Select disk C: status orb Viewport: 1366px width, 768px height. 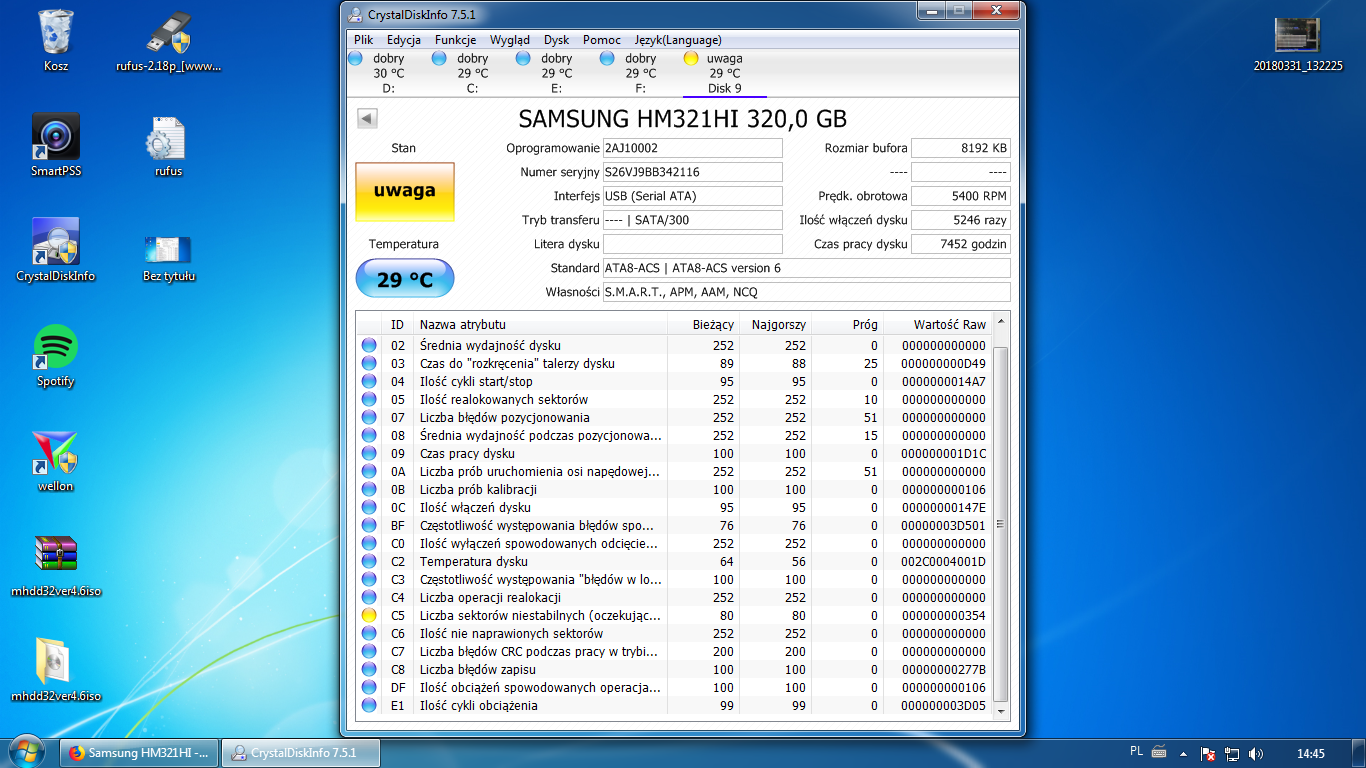click(439, 59)
